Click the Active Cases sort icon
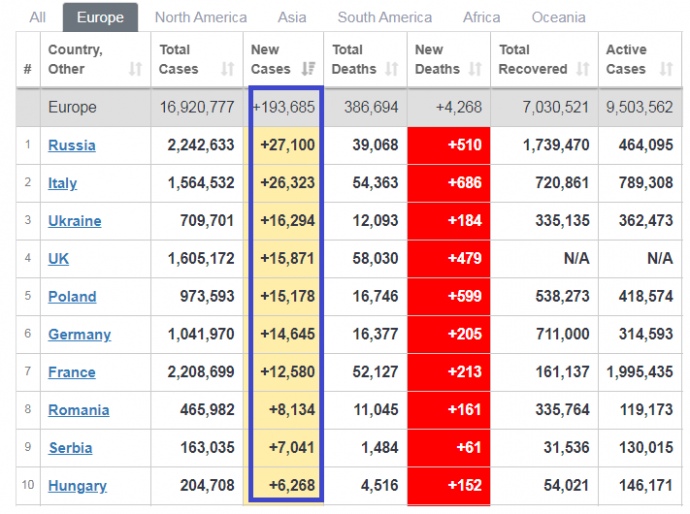Viewport: 690px width, 514px height. [x=666, y=70]
